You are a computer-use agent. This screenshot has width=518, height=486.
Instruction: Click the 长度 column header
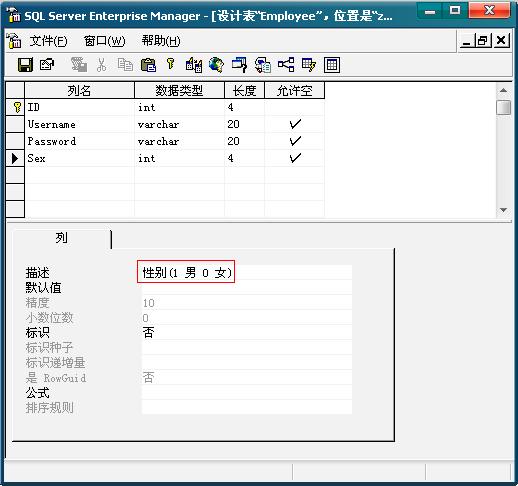245,90
